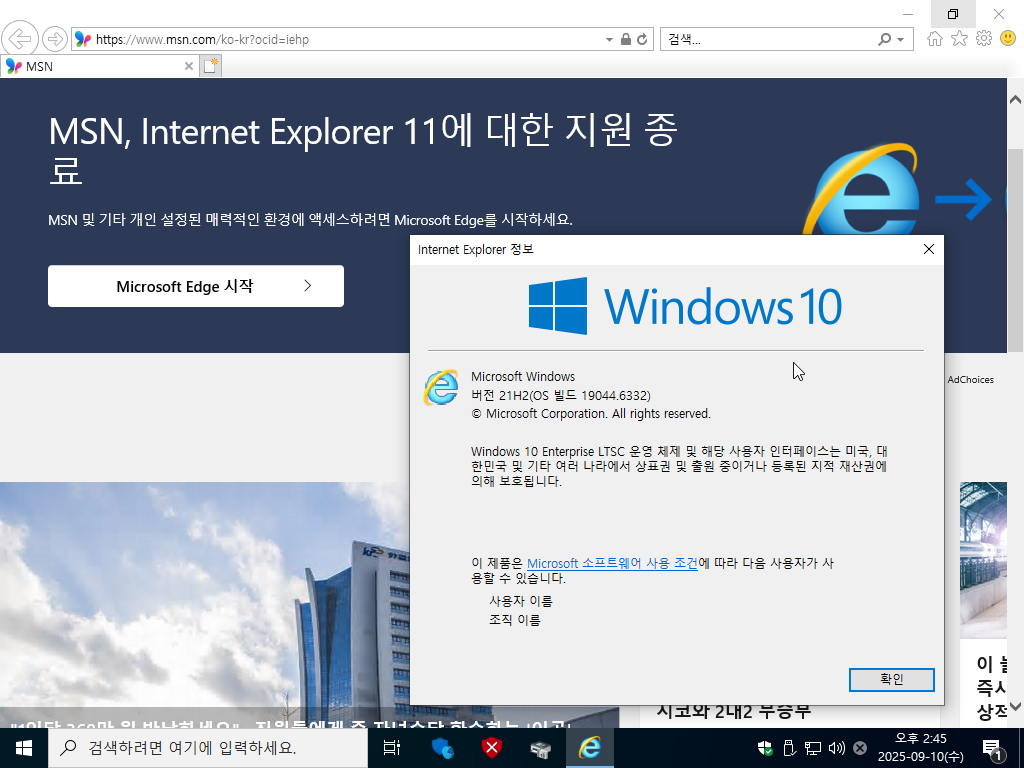This screenshot has height=768, width=1024.
Task: Open the notification center icon
Action: [x=993, y=748]
